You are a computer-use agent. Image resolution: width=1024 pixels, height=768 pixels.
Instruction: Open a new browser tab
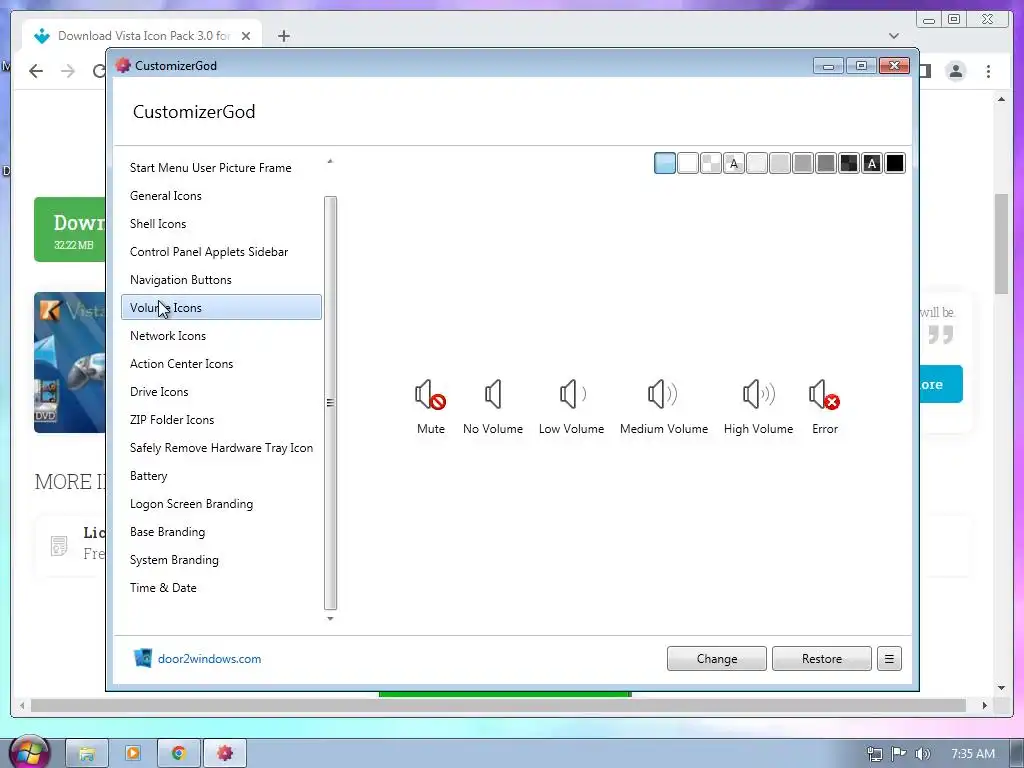[283, 36]
